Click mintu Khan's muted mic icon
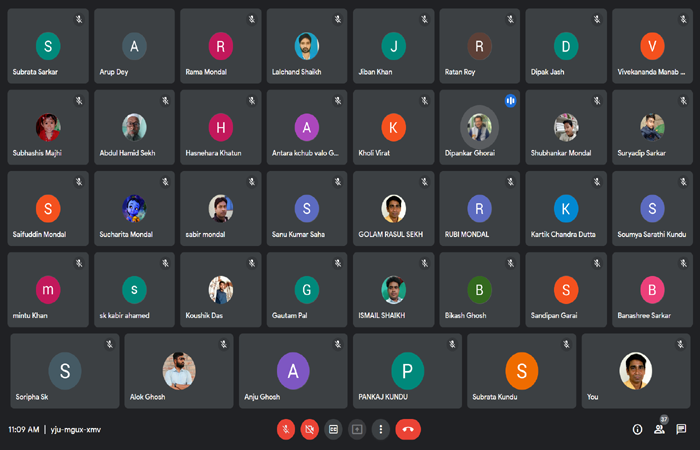The width and height of the screenshot is (700, 450). [x=79, y=263]
